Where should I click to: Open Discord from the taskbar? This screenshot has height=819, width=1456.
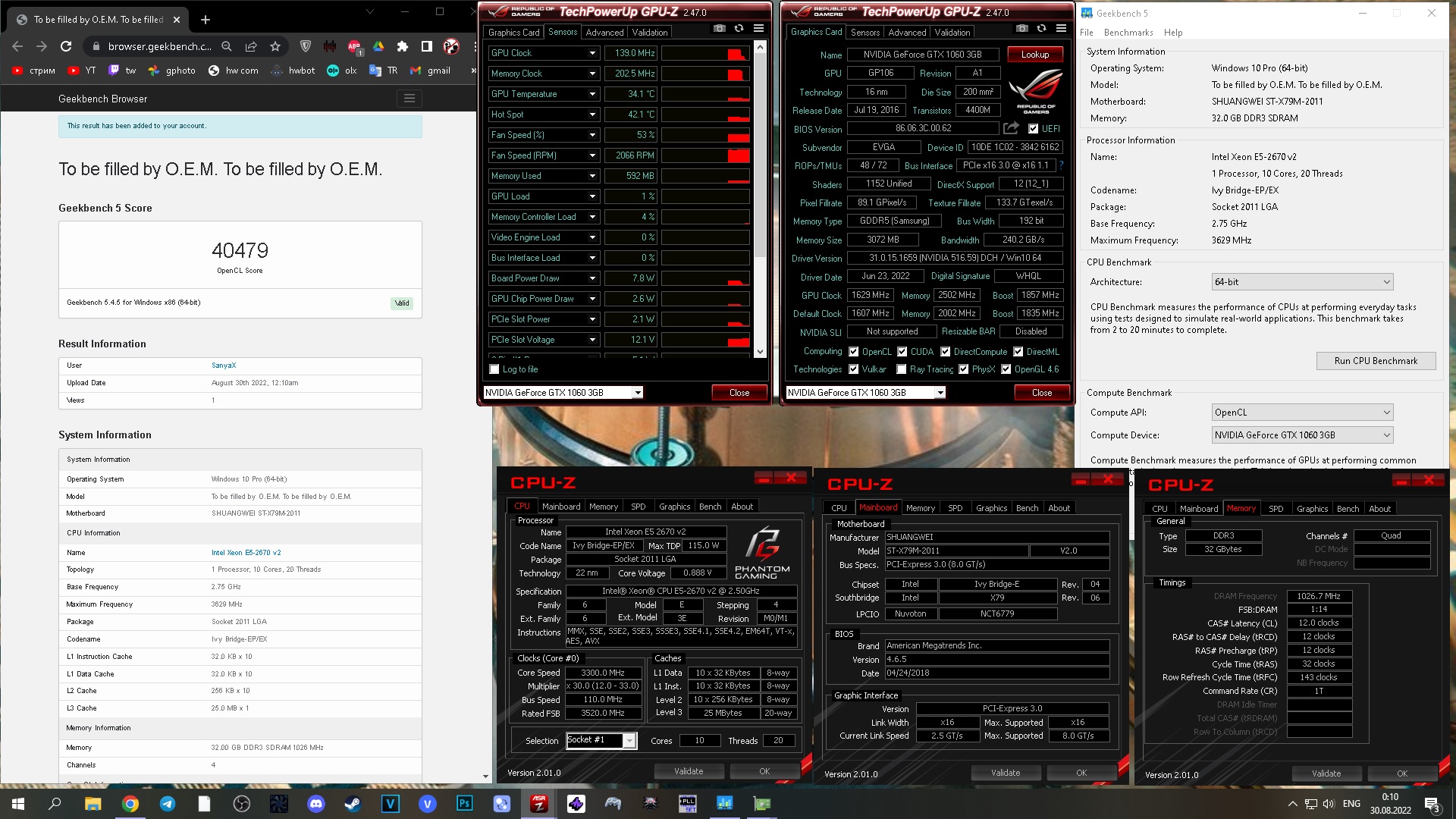click(x=316, y=804)
